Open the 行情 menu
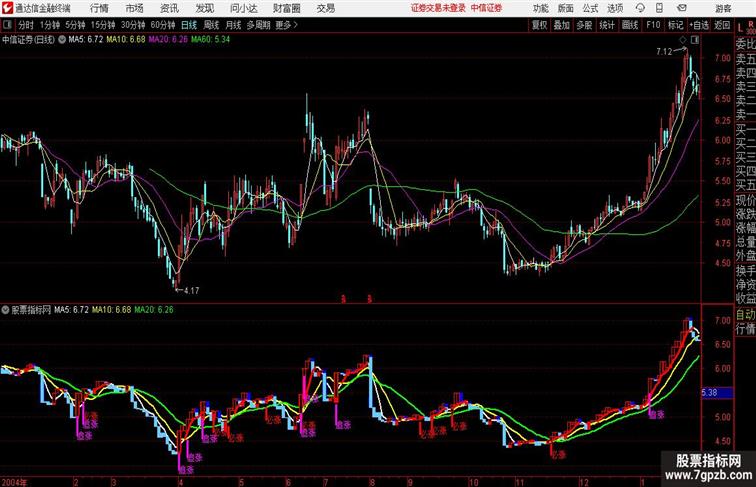756x487 pixels. pyautogui.click(x=99, y=8)
